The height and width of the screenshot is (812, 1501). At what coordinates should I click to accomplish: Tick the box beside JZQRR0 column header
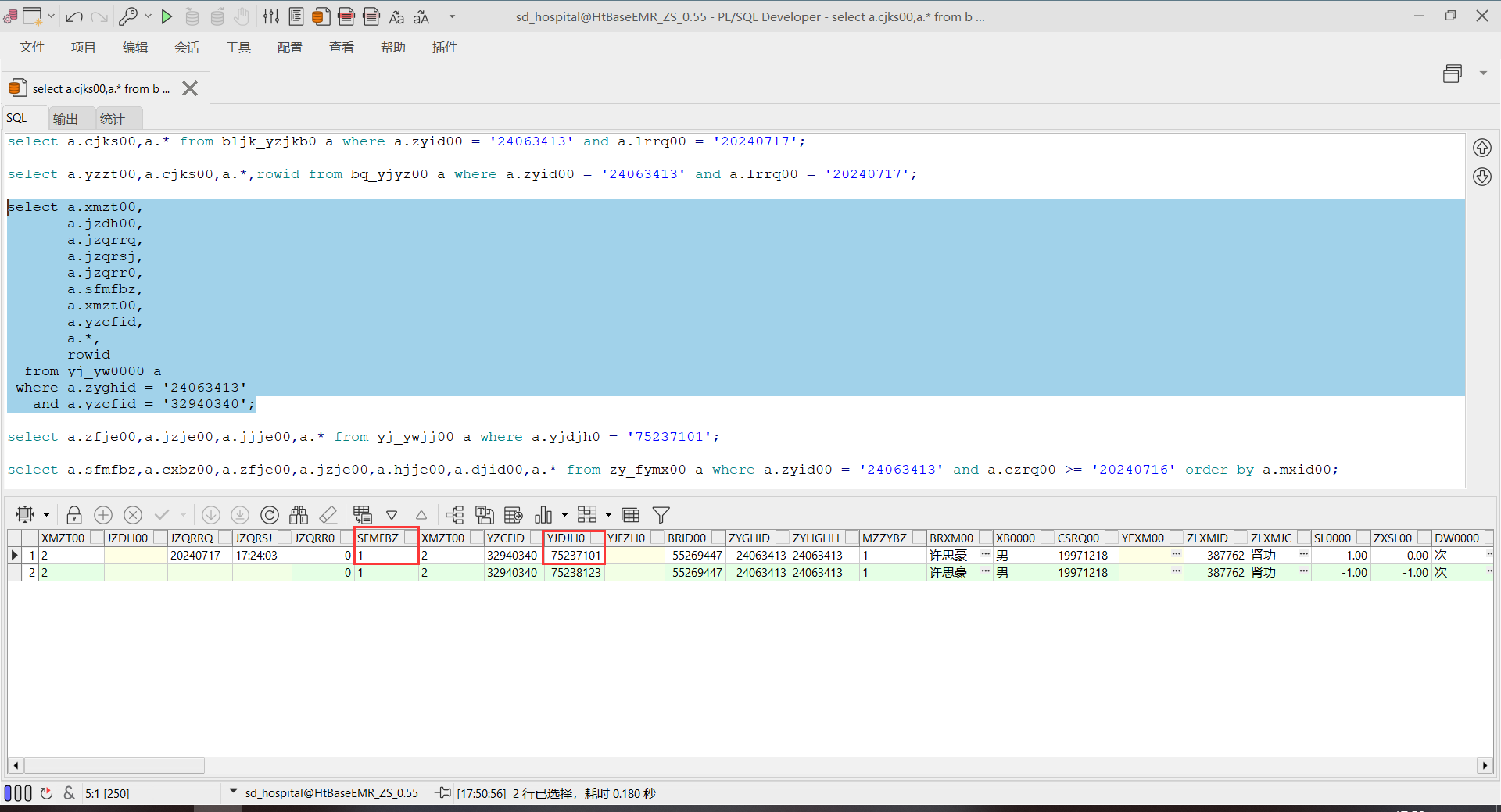pos(346,538)
